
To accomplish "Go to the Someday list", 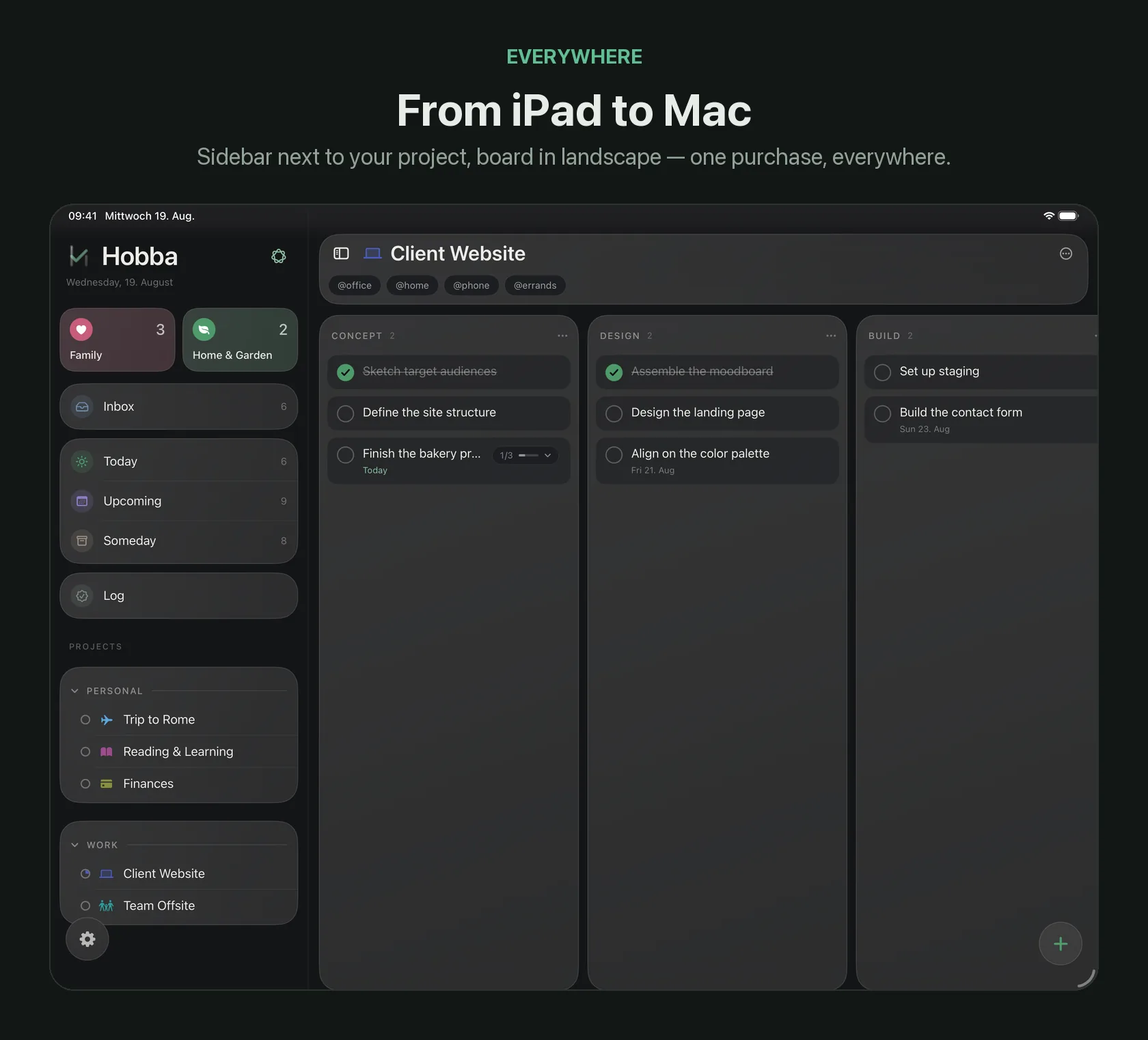I will tap(178, 540).
